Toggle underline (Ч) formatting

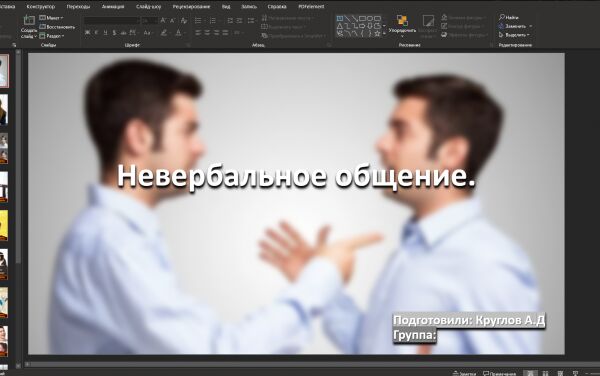pyautogui.click(x=106, y=33)
